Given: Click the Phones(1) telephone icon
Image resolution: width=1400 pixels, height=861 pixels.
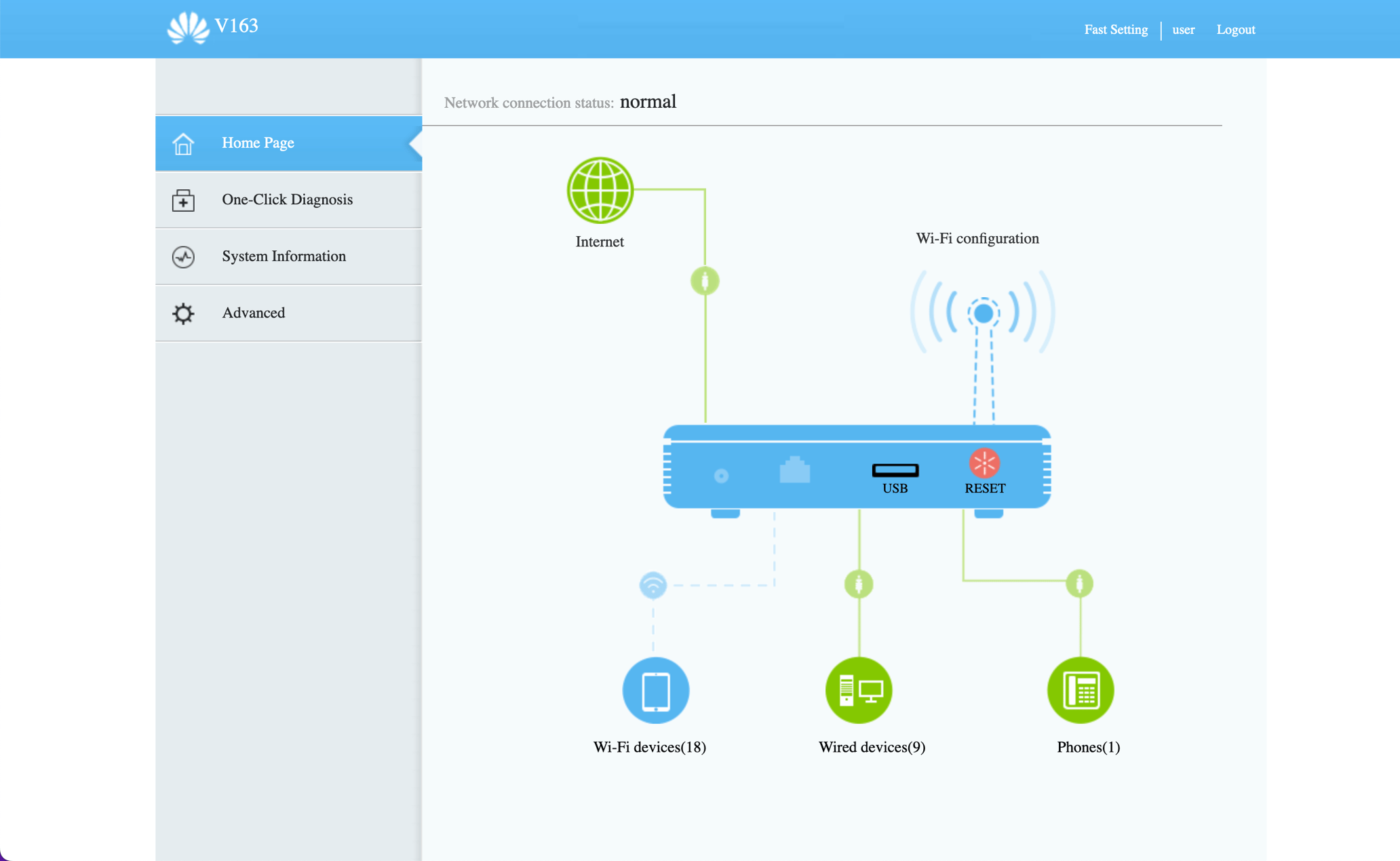Looking at the screenshot, I should (x=1081, y=690).
